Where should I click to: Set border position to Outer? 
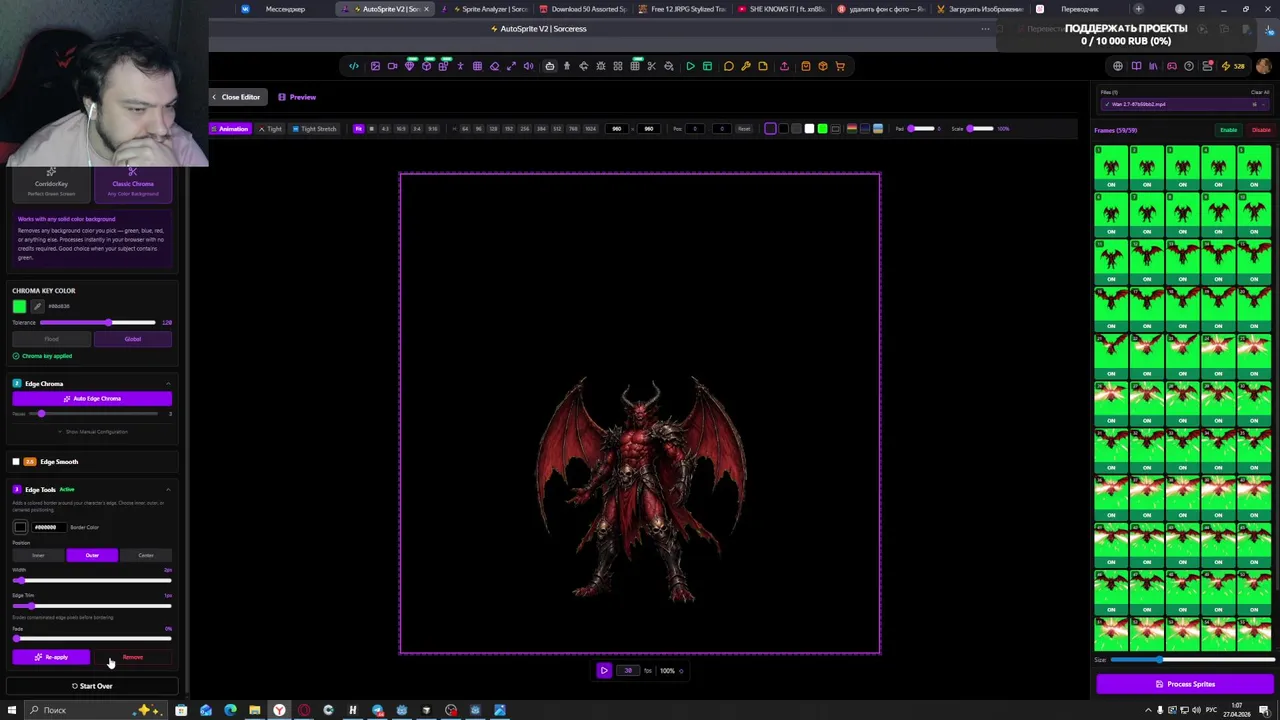(x=92, y=555)
